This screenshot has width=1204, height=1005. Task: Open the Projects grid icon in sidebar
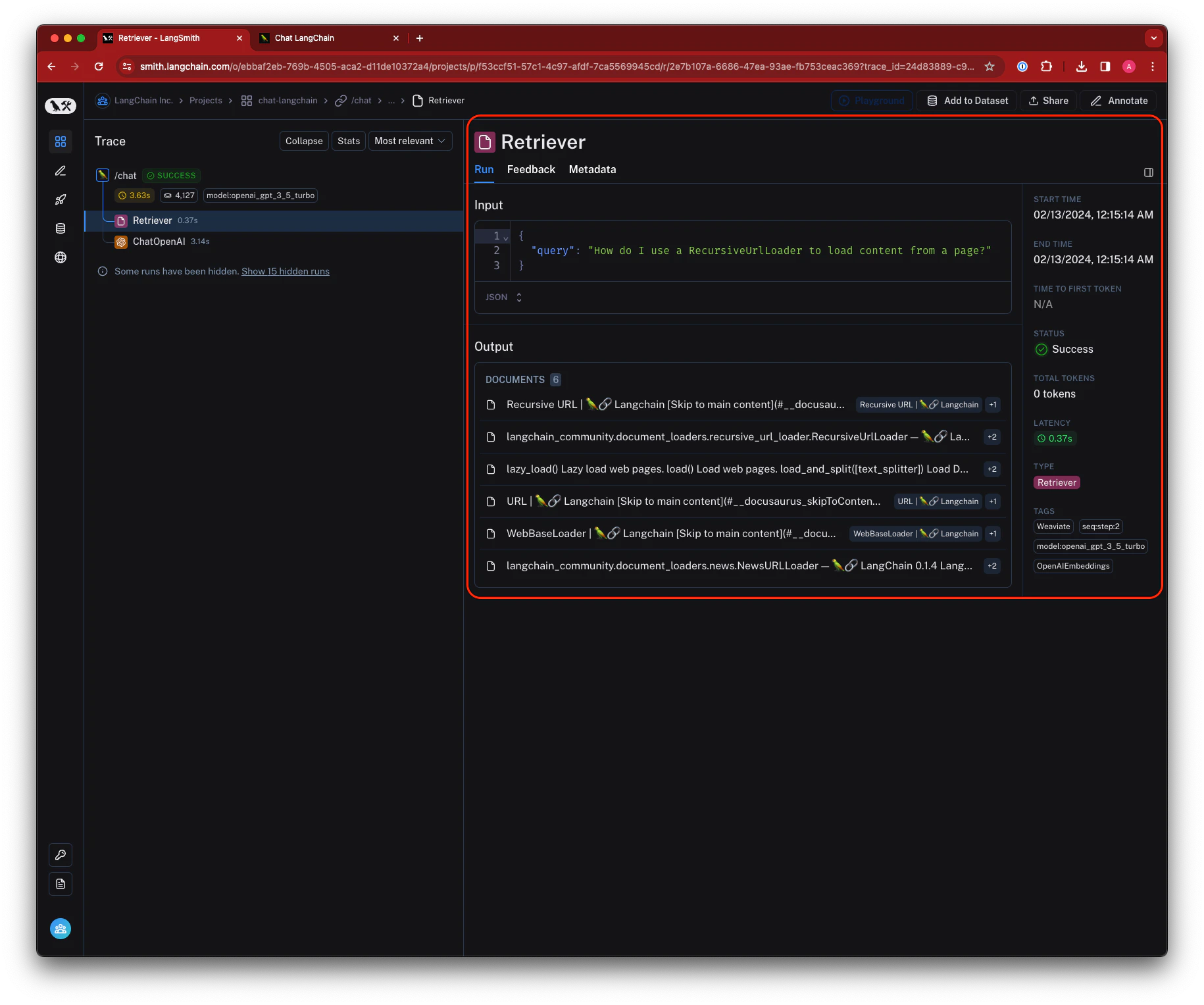point(61,142)
